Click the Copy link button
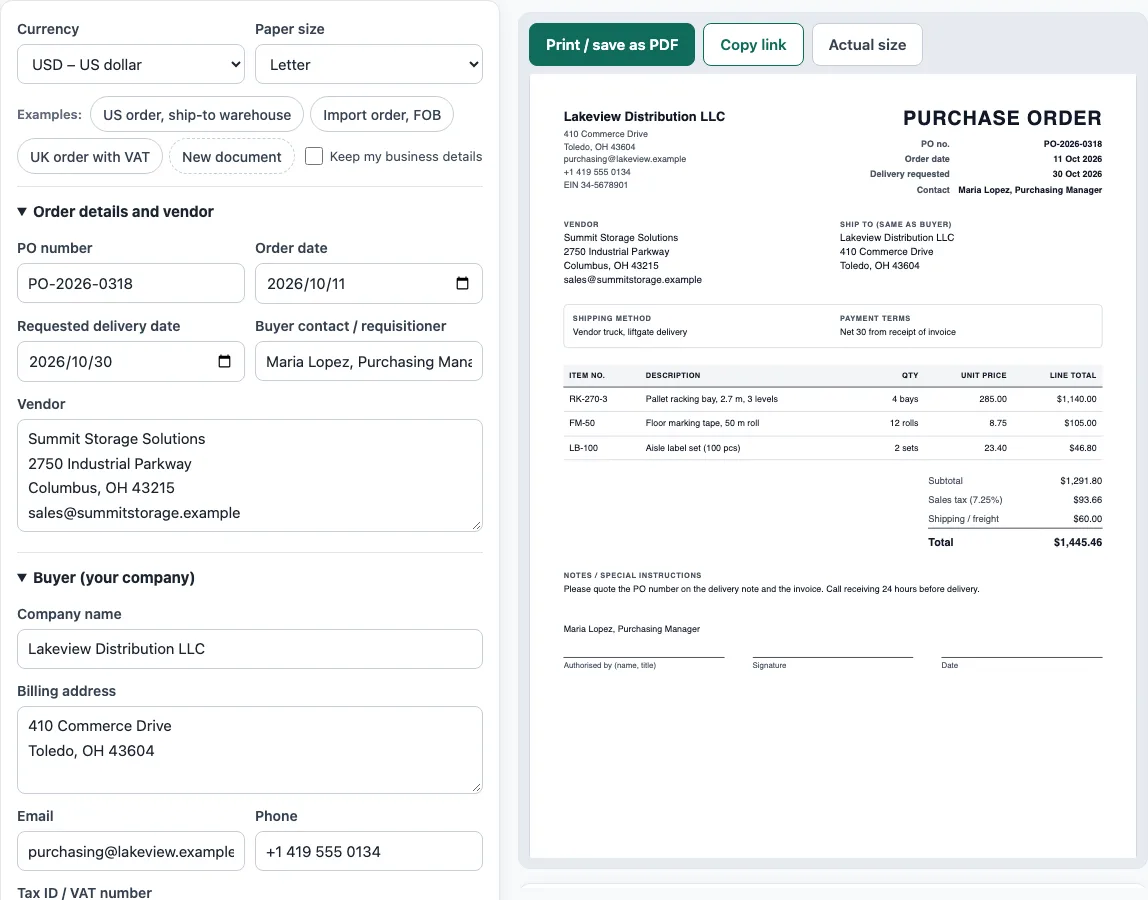 [753, 45]
